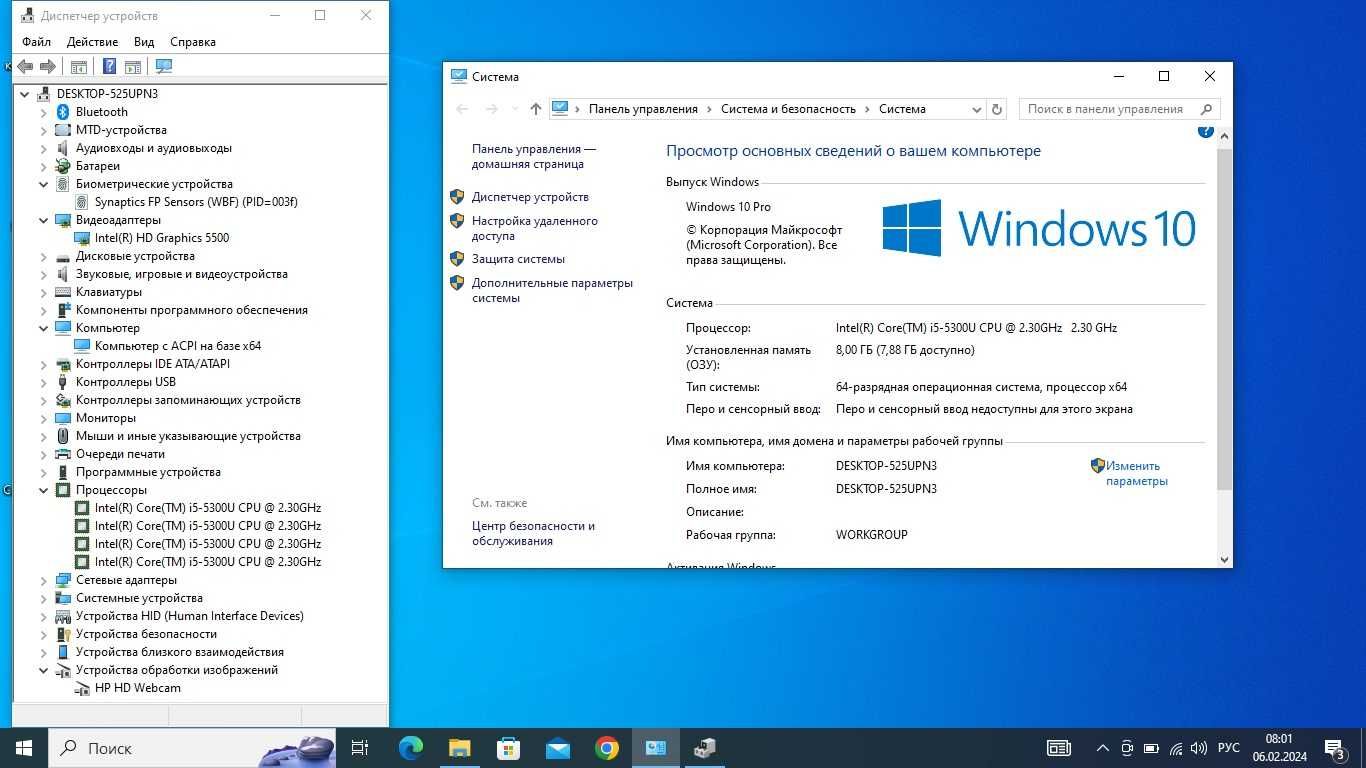The width and height of the screenshot is (1366, 768).
Task: Open the address bar history dropdown
Action: click(x=976, y=109)
